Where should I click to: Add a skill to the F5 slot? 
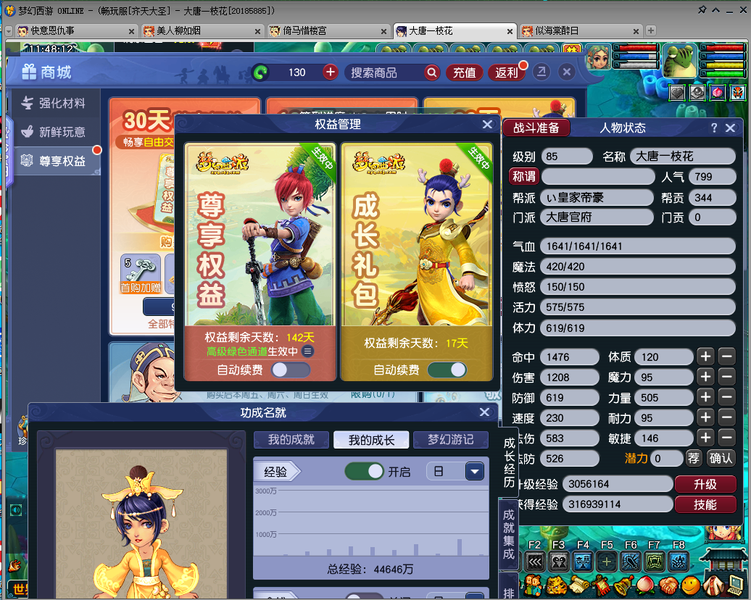point(607,562)
